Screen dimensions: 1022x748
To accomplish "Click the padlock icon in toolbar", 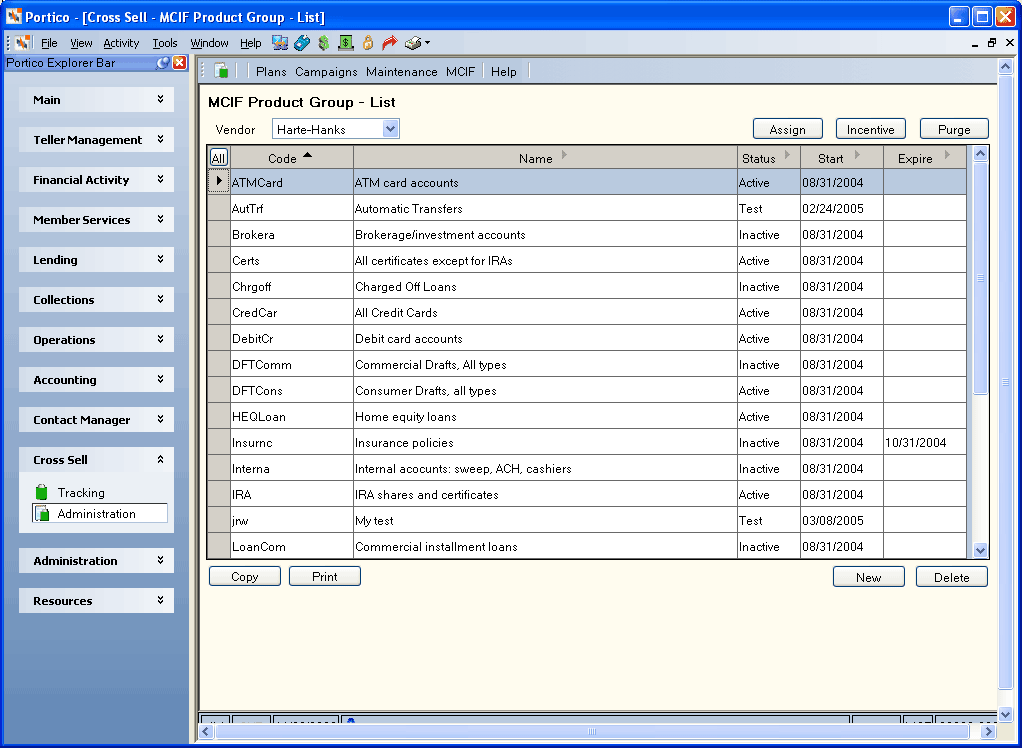I will [x=368, y=43].
